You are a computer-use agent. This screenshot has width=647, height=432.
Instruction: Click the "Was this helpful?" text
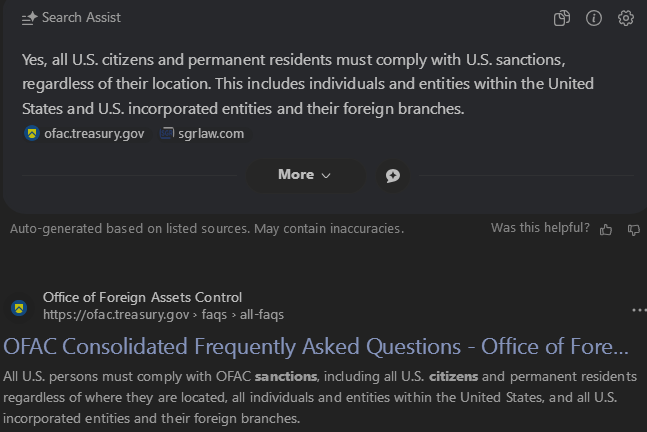[x=540, y=228]
